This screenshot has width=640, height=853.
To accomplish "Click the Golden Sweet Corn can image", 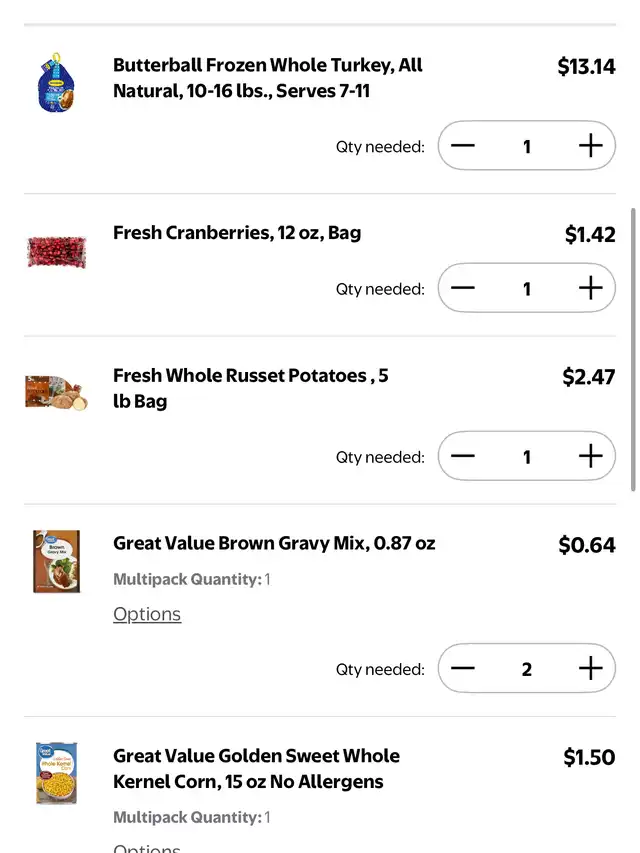I will (x=56, y=773).
